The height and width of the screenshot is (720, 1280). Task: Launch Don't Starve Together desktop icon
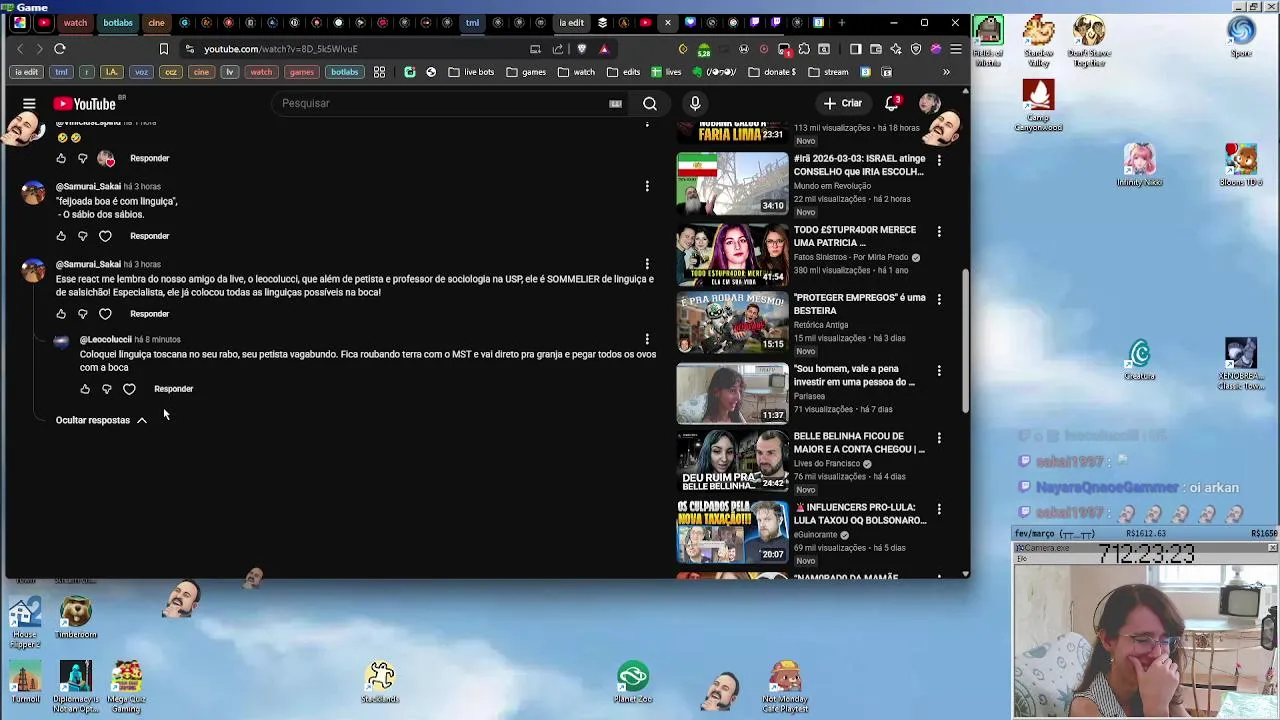tap(1088, 42)
